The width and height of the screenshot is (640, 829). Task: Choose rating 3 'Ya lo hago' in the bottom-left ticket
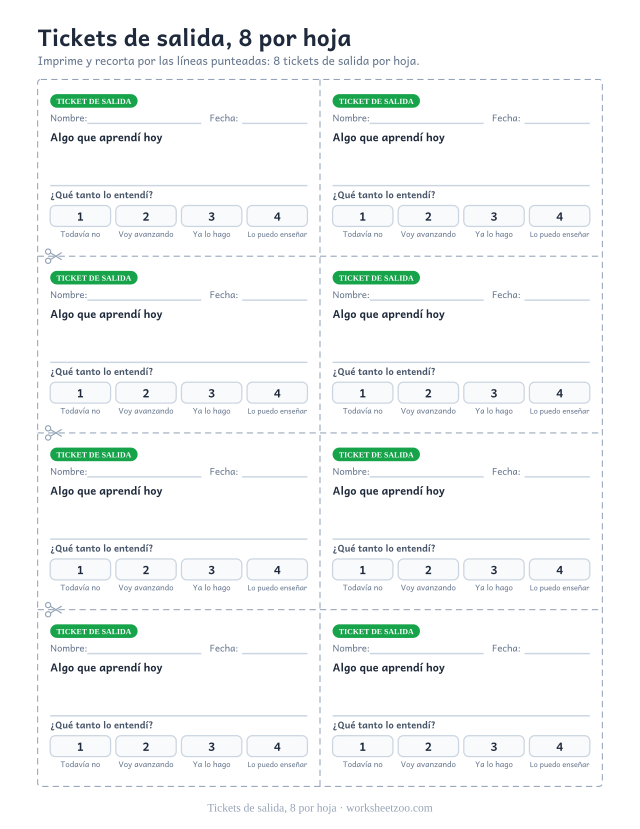pyautogui.click(x=211, y=747)
